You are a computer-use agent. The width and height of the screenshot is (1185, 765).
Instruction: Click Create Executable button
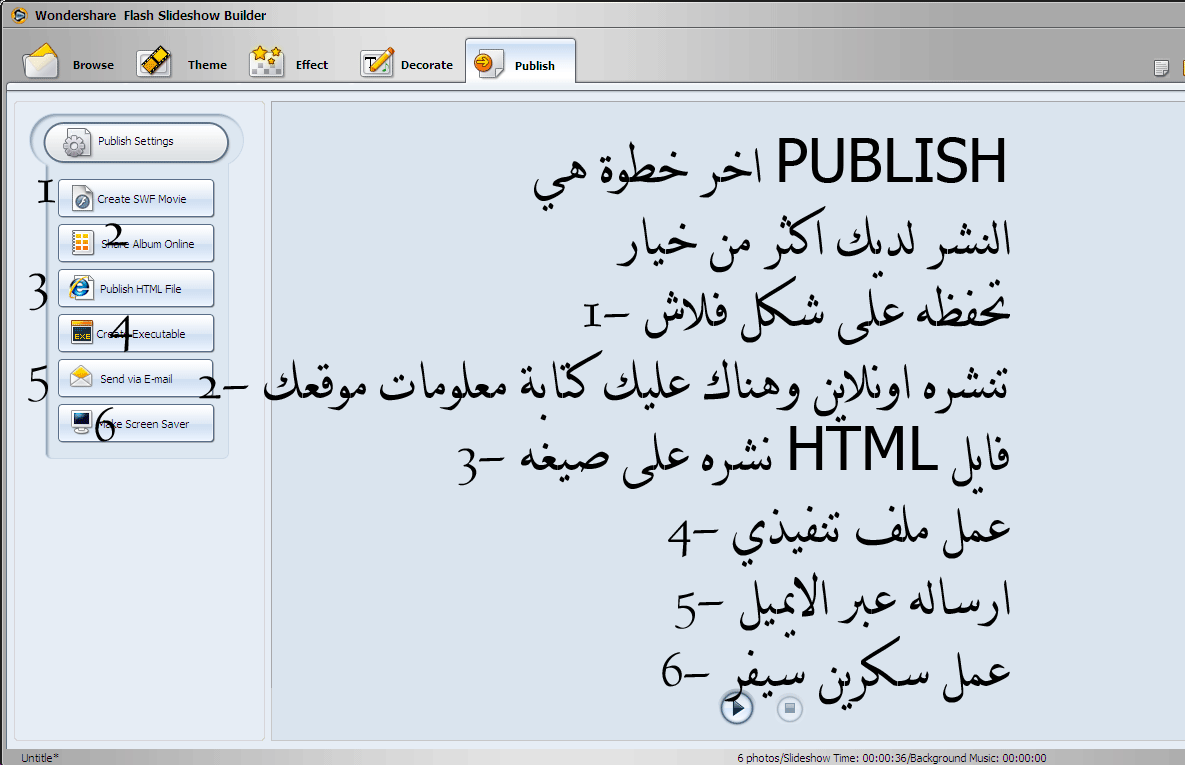coord(136,333)
